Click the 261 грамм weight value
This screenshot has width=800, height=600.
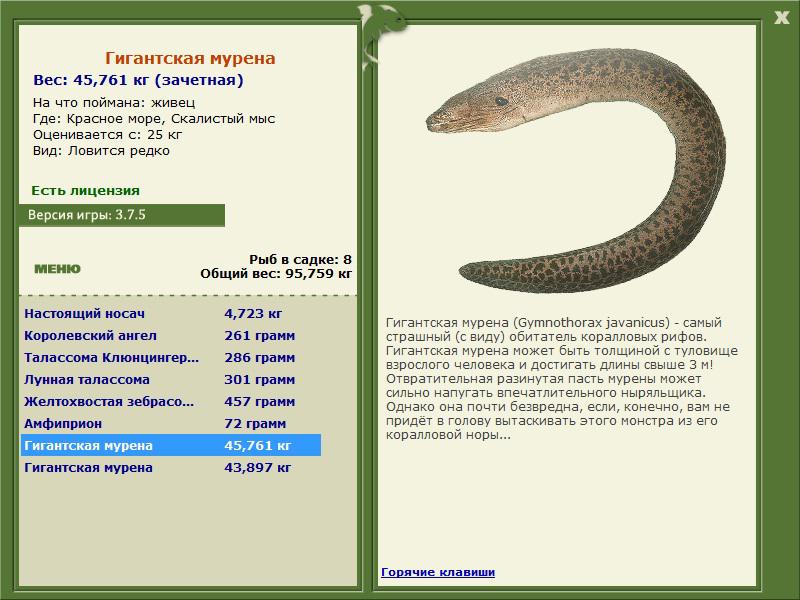pyautogui.click(x=260, y=335)
